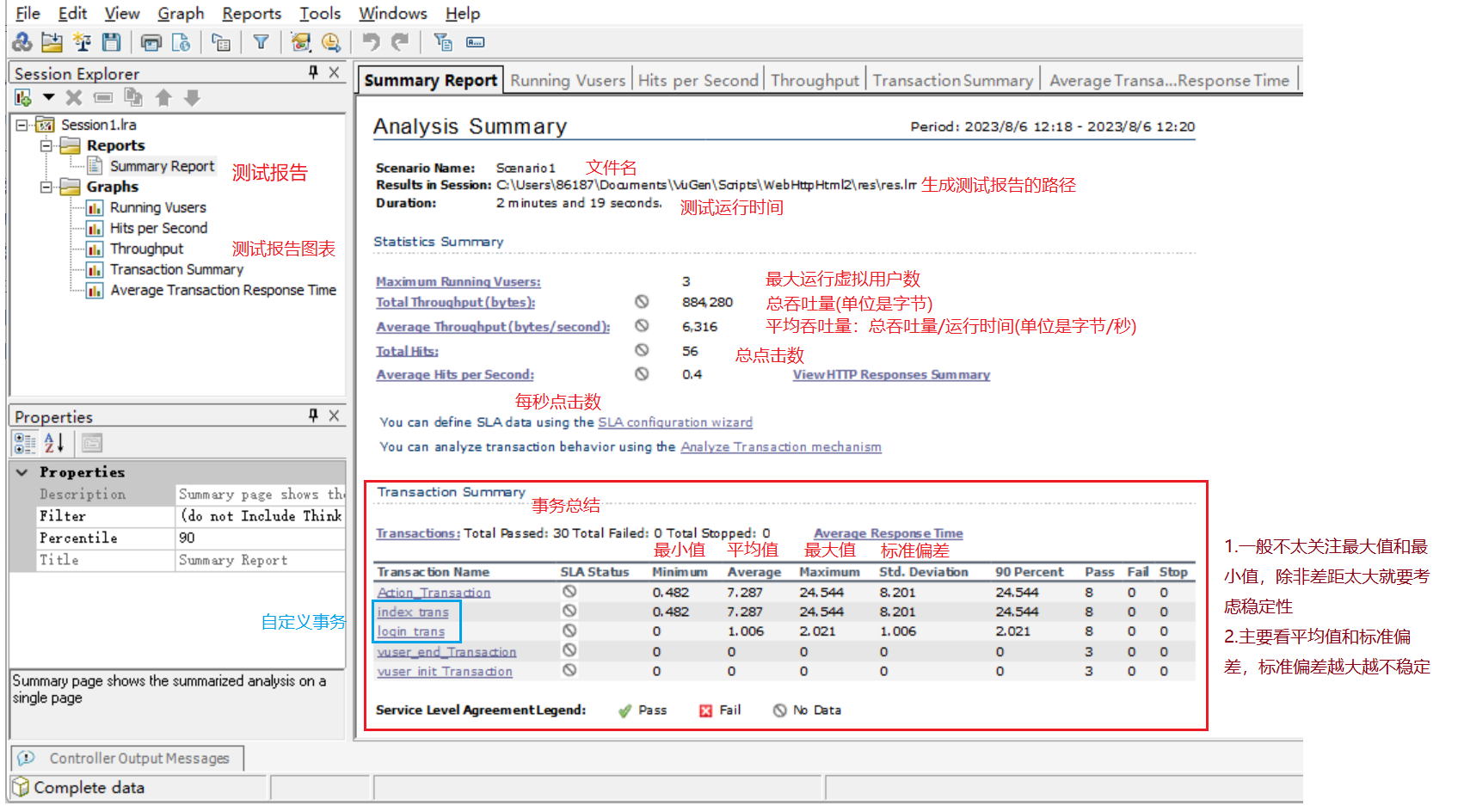Collapse the Reports tree node
1458x812 pixels.
click(x=46, y=145)
